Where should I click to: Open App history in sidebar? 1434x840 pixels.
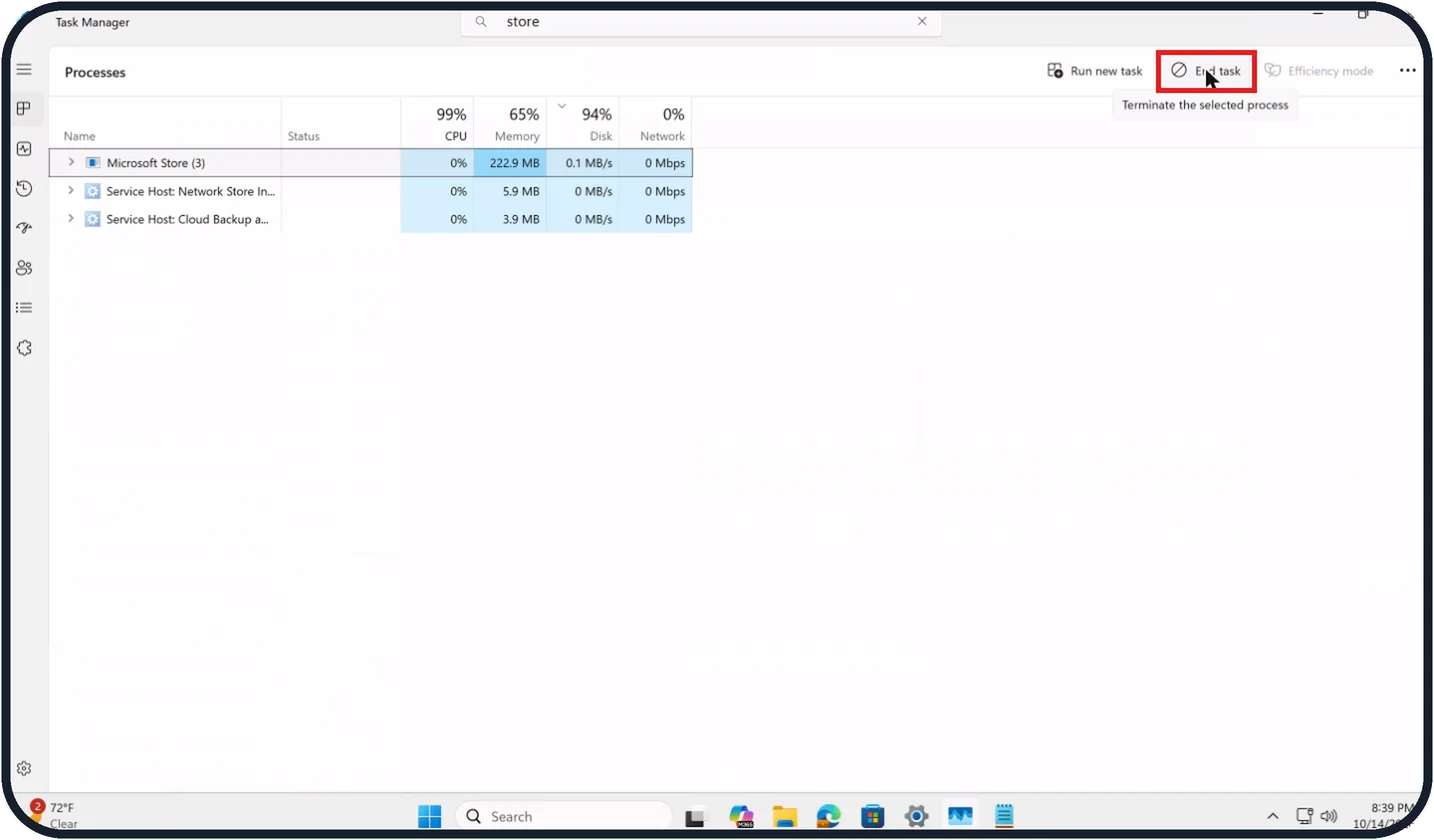(24, 188)
